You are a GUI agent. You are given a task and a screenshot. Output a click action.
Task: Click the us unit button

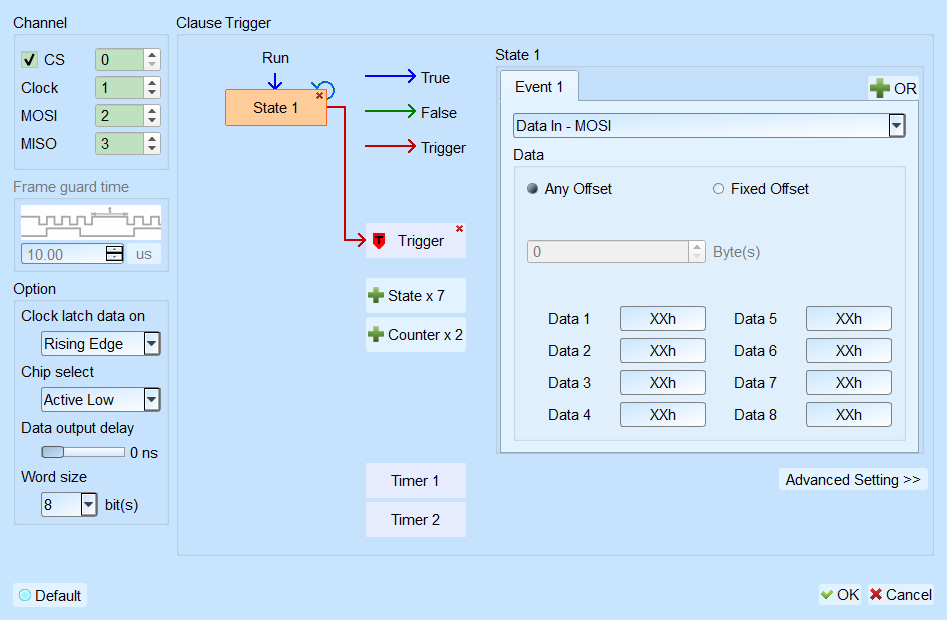[144, 254]
